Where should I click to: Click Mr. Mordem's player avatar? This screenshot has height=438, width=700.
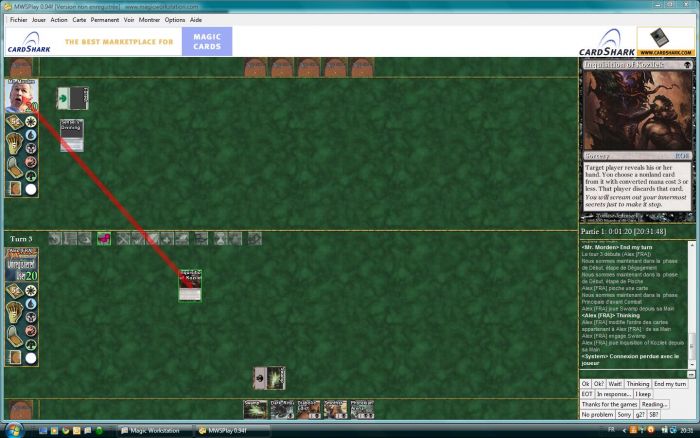coord(21,96)
